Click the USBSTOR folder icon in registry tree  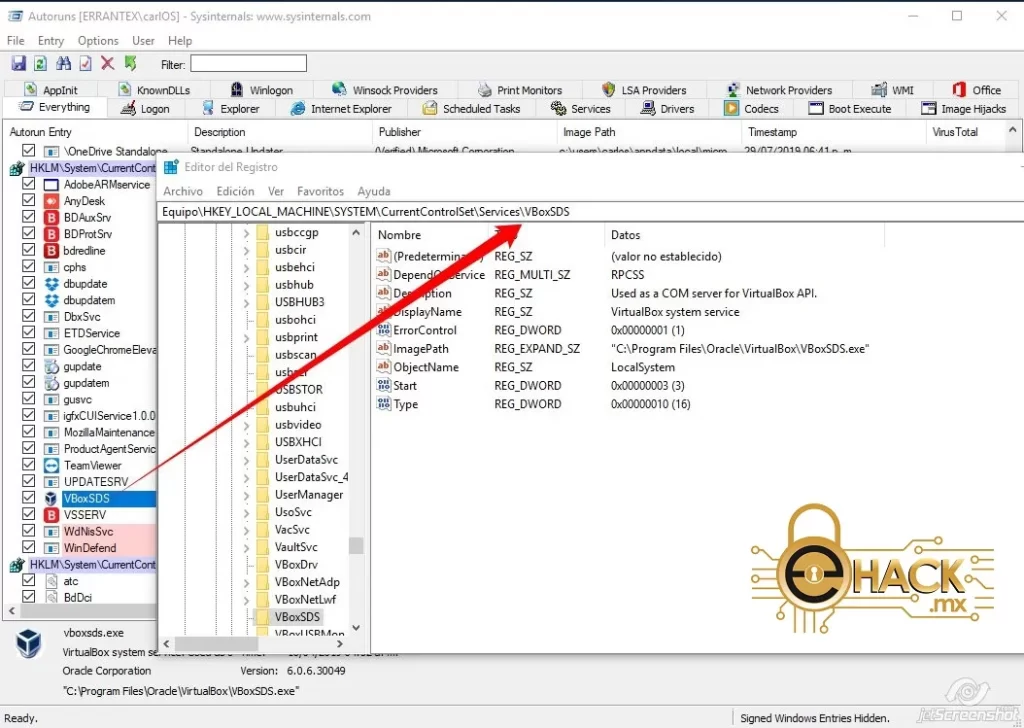coord(263,389)
